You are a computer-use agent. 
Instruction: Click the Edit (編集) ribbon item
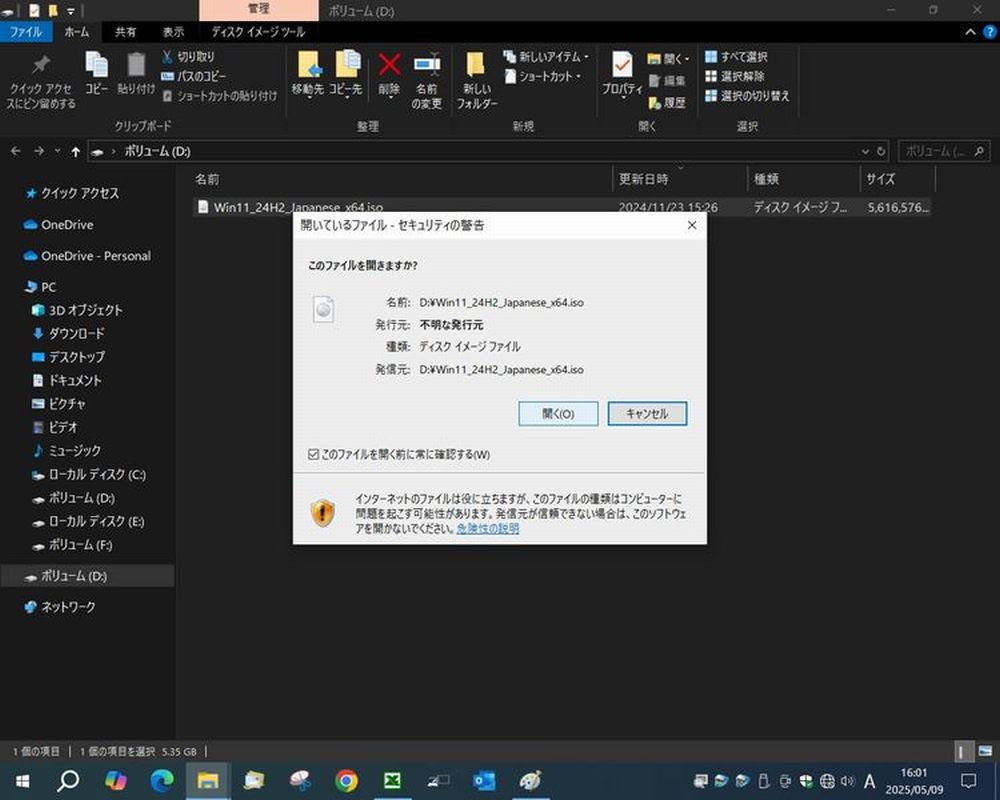tap(667, 80)
